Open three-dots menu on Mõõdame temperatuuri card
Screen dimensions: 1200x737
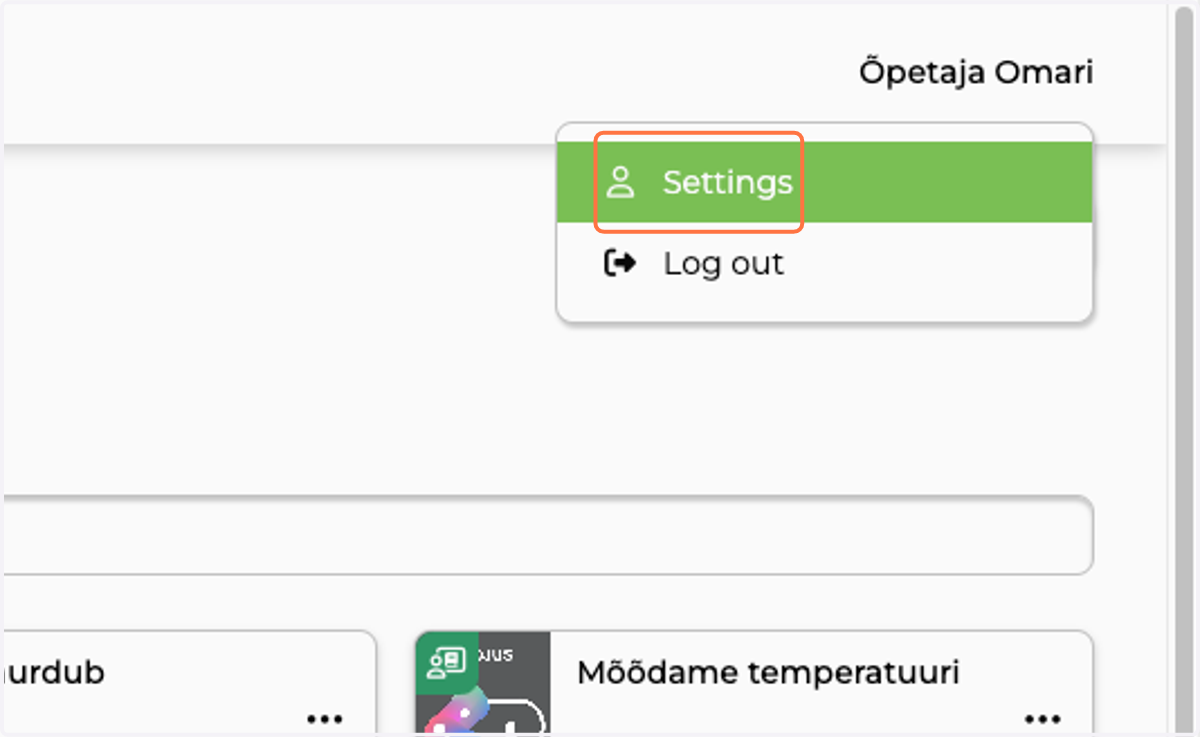[1043, 719]
